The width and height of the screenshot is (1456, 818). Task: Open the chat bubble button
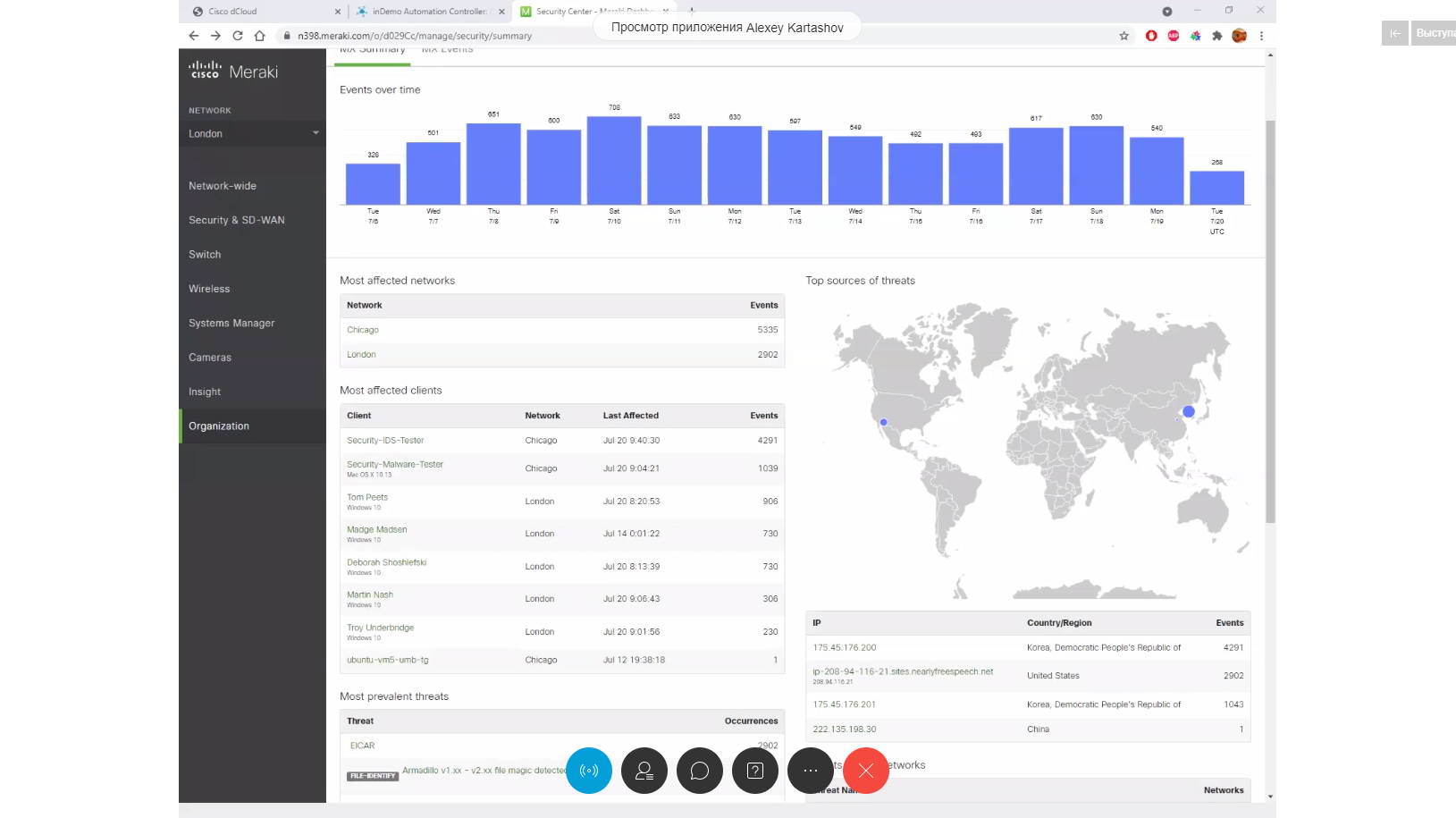pos(700,771)
